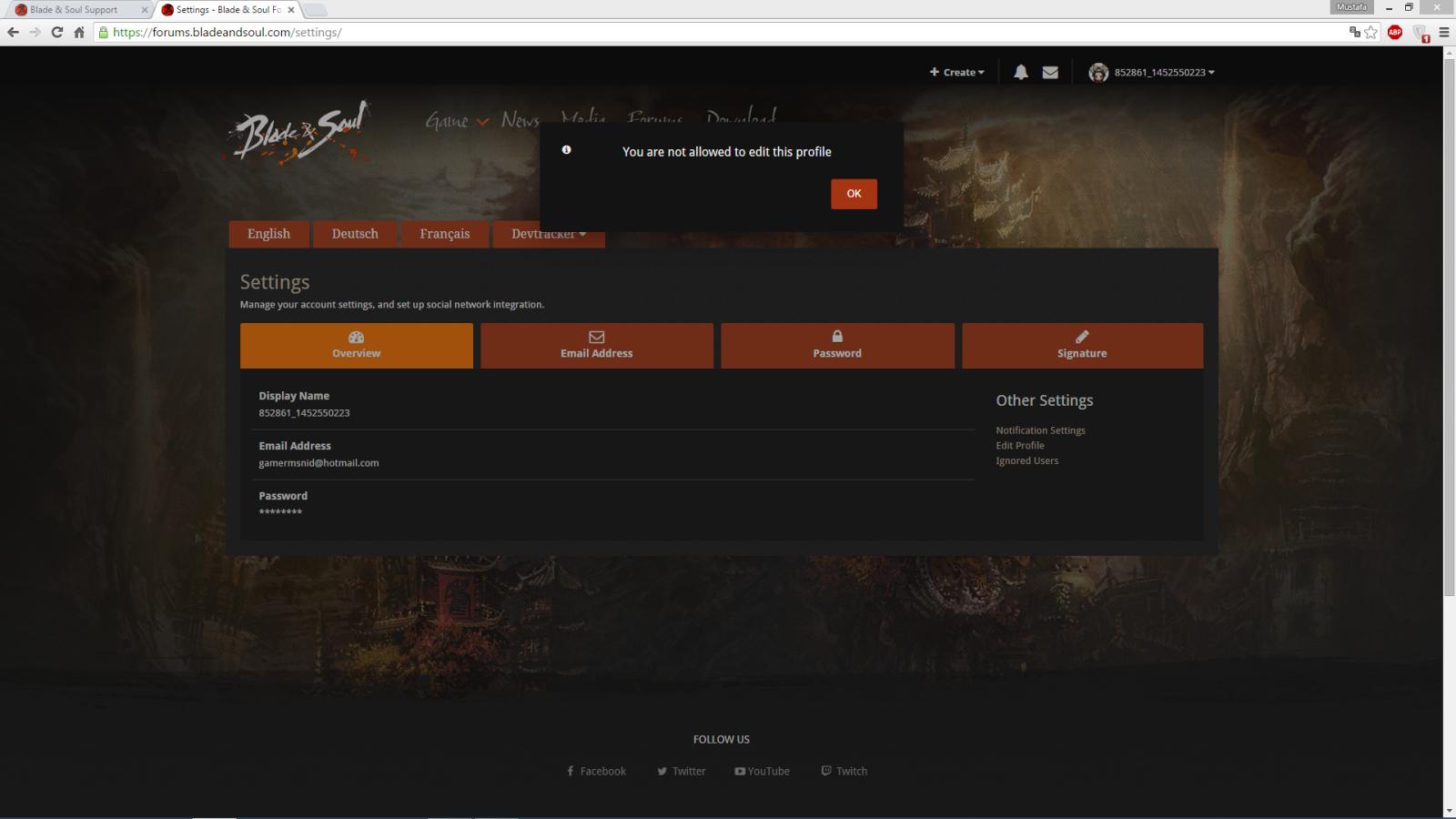Click the browser Forward arrow

click(x=35, y=32)
